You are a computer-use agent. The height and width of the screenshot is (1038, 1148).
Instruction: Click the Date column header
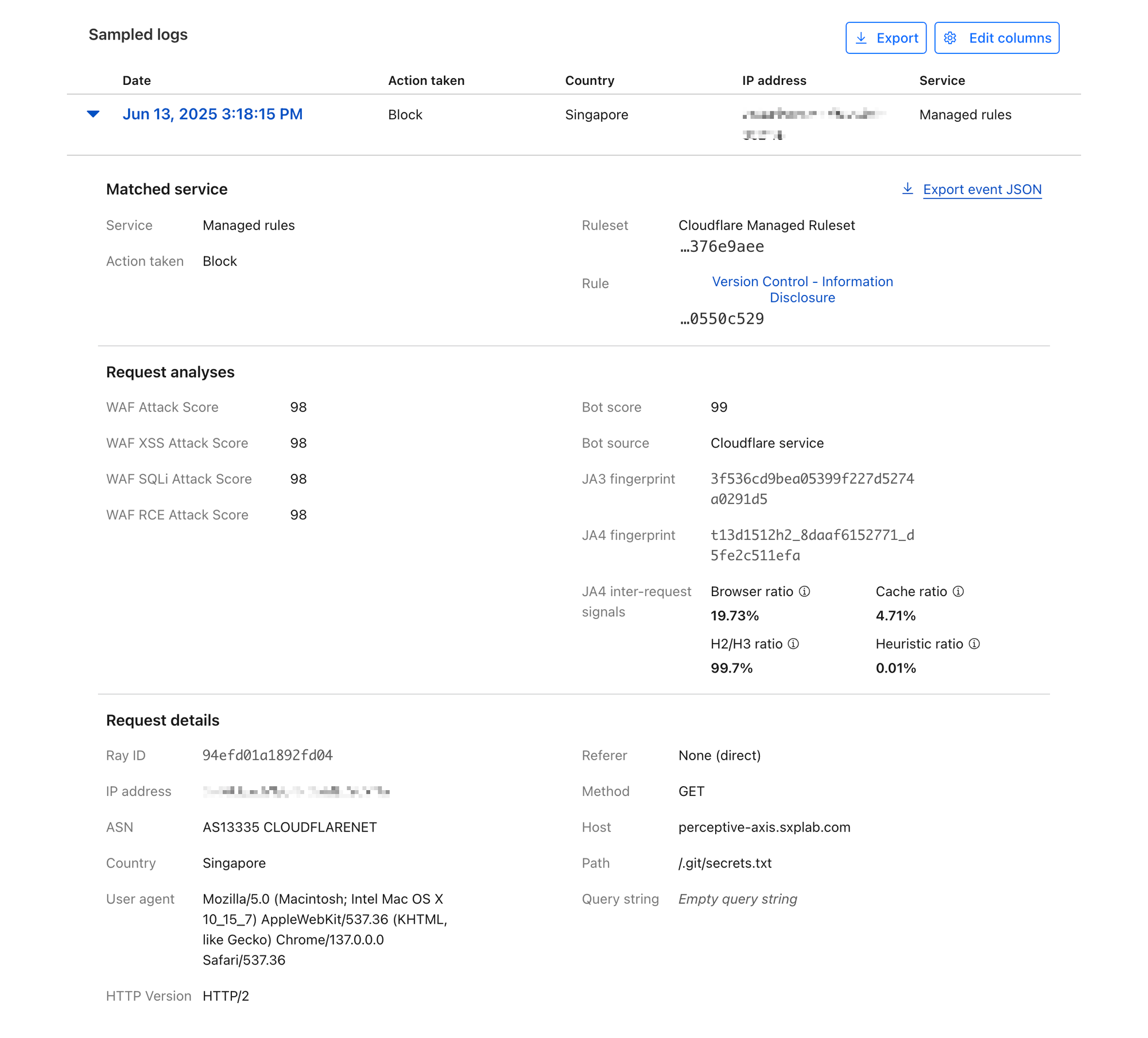[137, 80]
